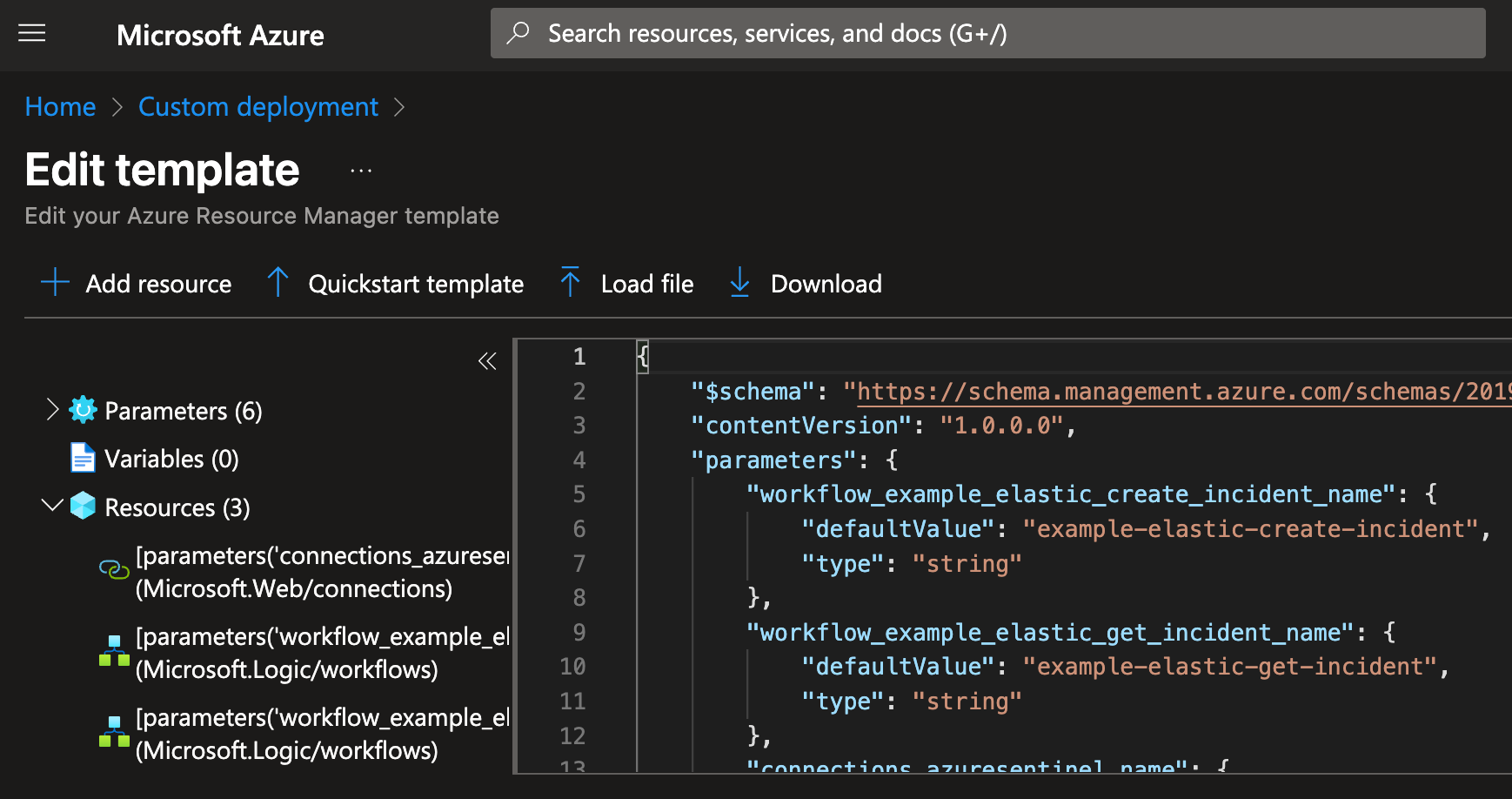The width and height of the screenshot is (1512, 799).
Task: Click the "string" value on line 11
Action: point(967,702)
